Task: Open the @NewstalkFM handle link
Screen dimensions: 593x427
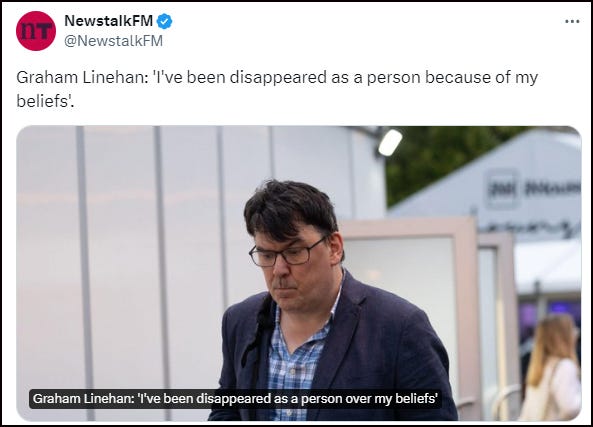Action: tap(113, 40)
